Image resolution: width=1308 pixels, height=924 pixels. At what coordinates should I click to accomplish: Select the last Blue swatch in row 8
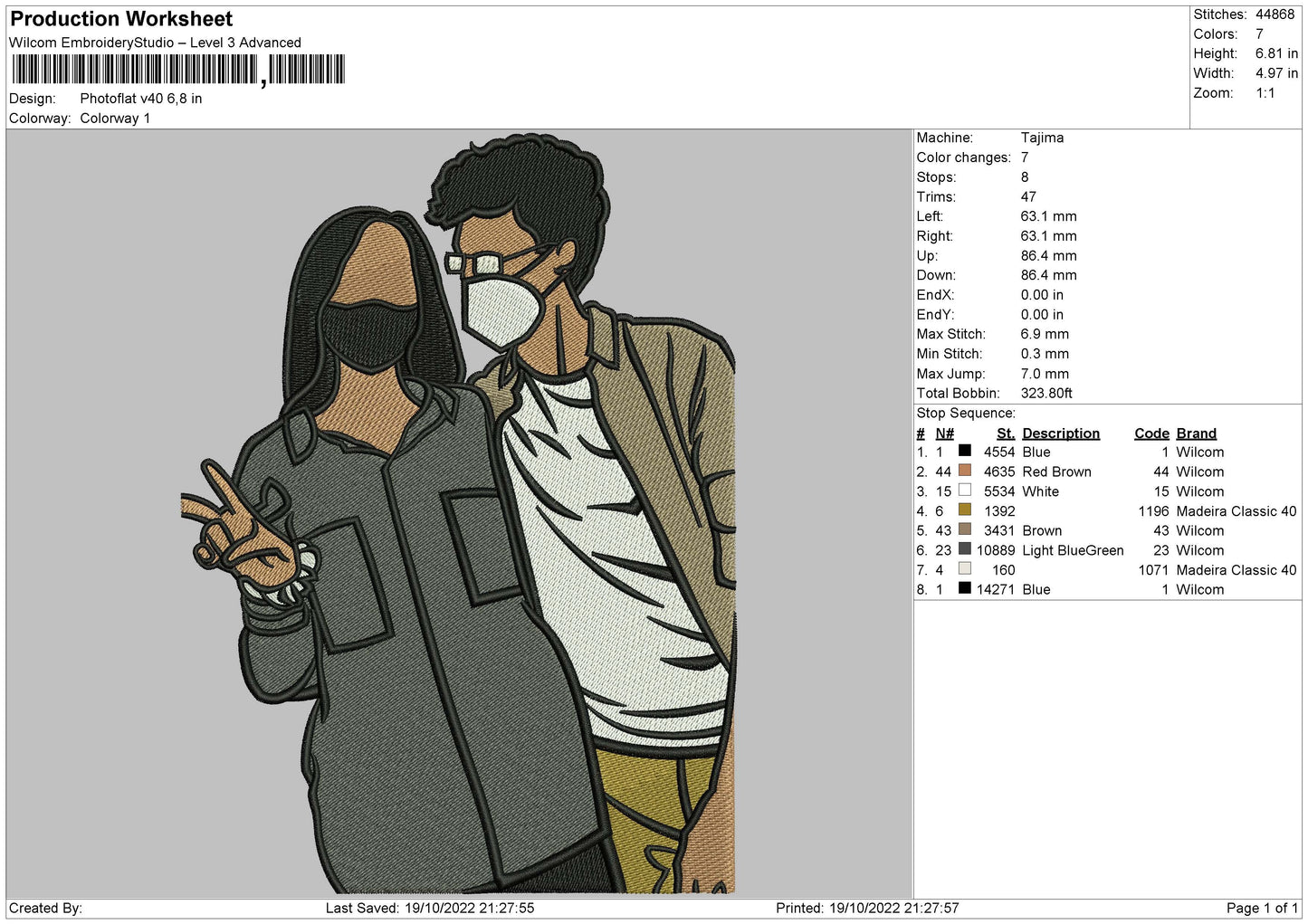click(x=965, y=588)
